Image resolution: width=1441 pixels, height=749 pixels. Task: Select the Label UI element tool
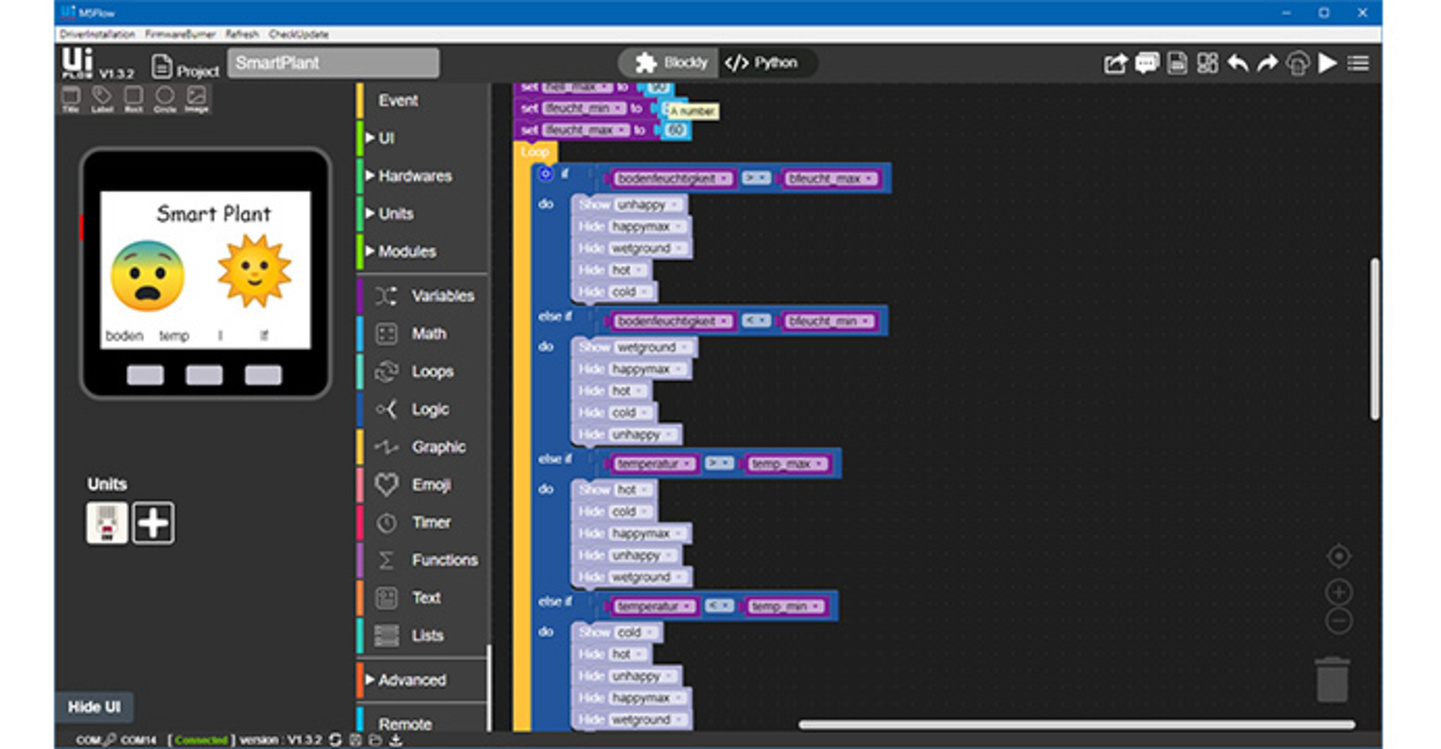pyautogui.click(x=102, y=98)
